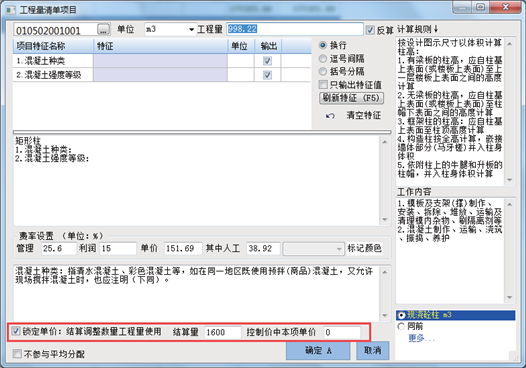Image resolution: width=526 pixels, height=368 pixels.
Task: Enable the 不参与平均分配 checkbox
Action: pos(17,354)
